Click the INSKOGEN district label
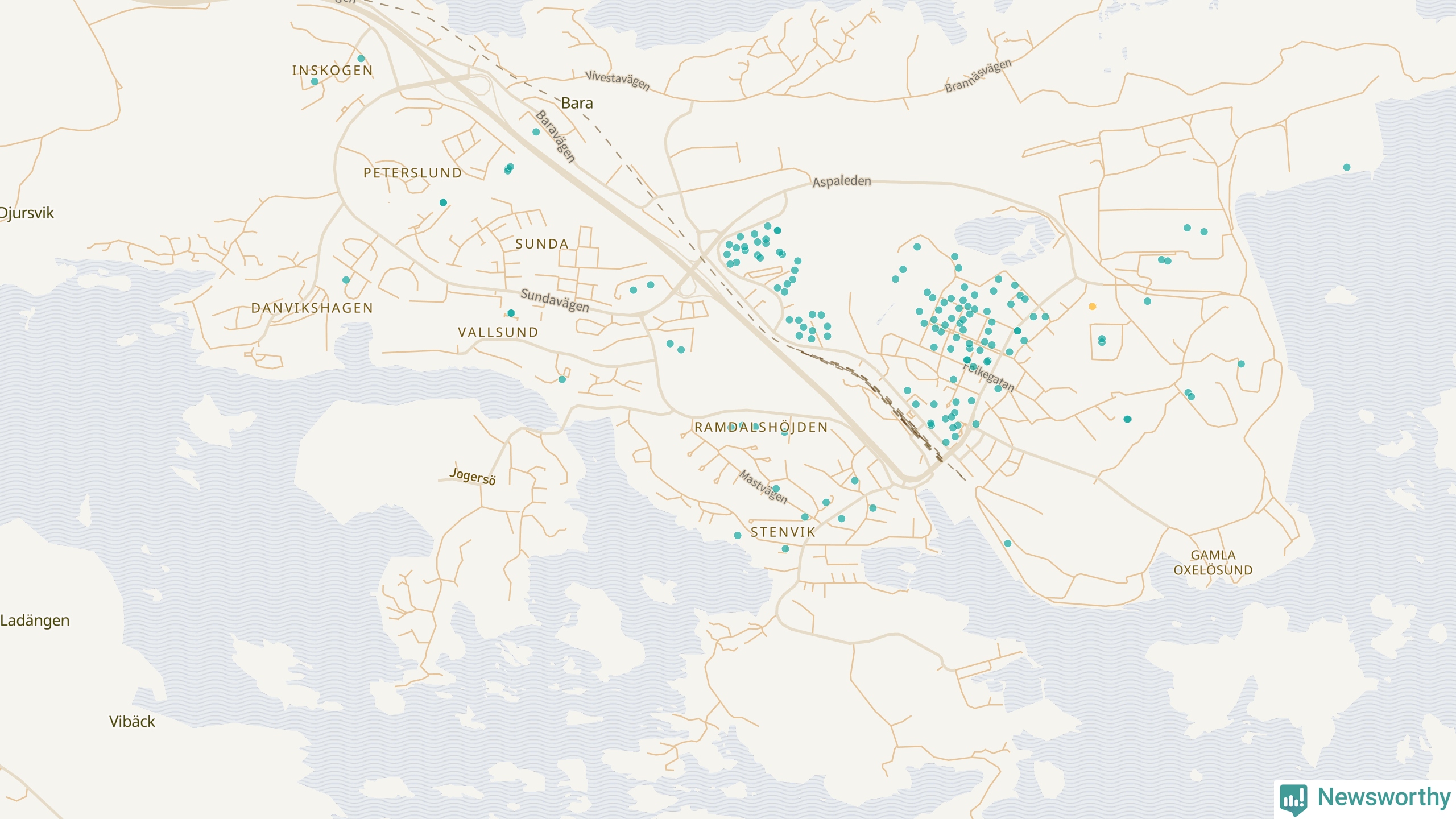The height and width of the screenshot is (819, 1456). click(x=332, y=71)
